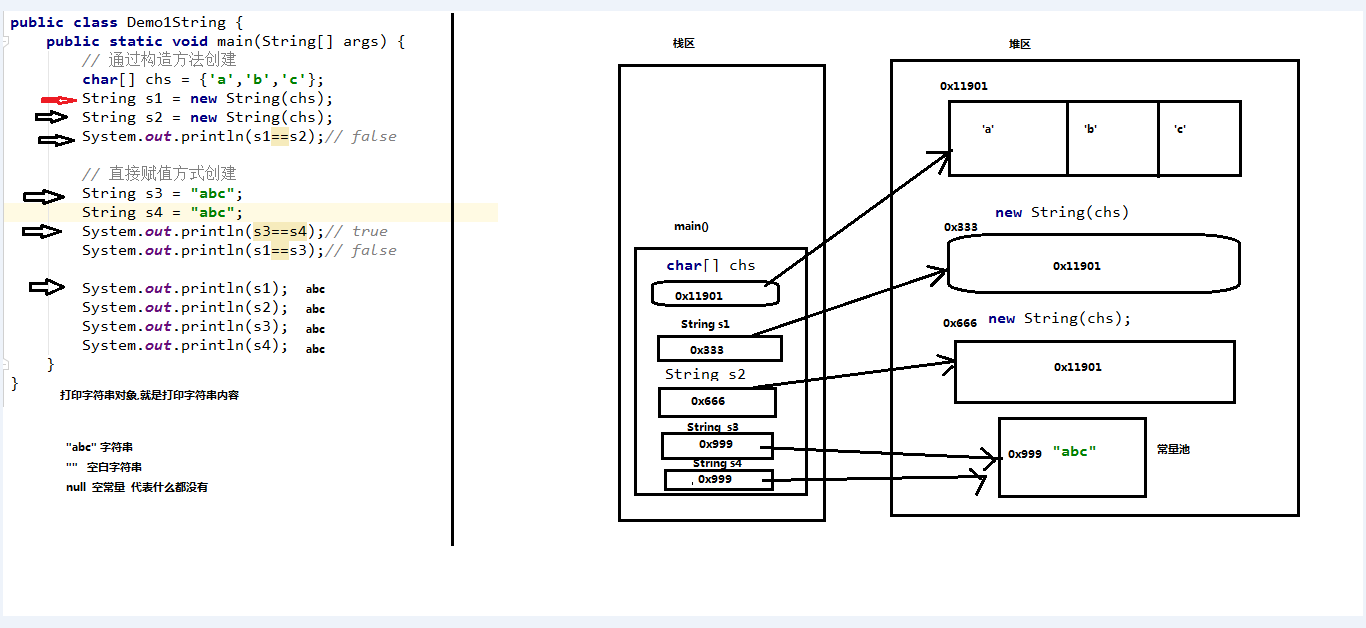
Task: Click the 0x999 box under String s4
Action: 718,480
